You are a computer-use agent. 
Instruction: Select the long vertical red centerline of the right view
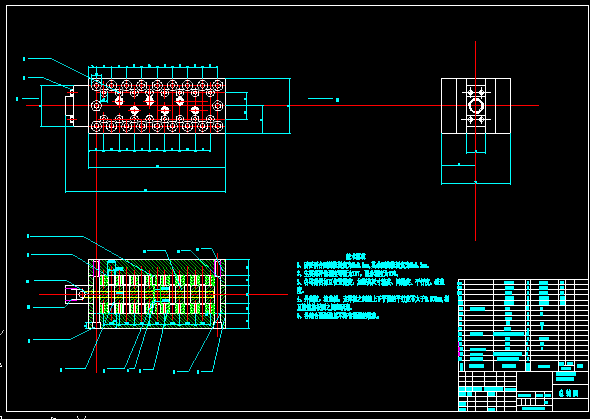[x=475, y=141]
